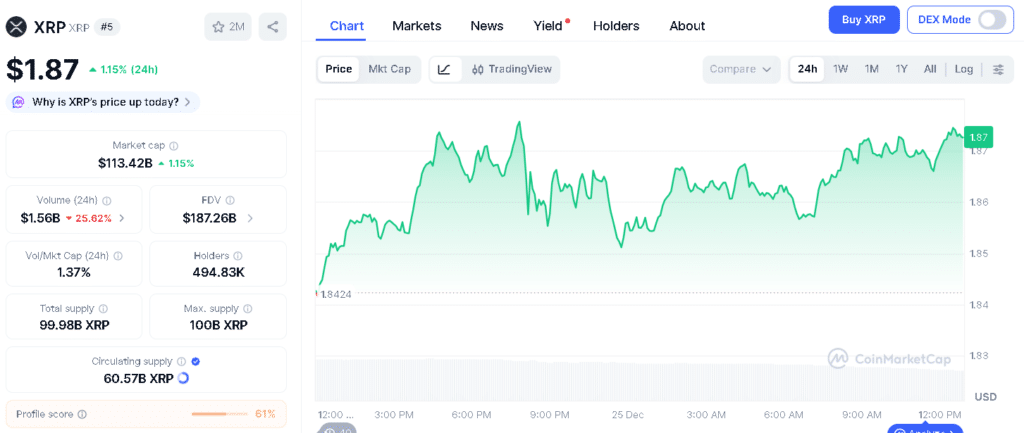This screenshot has width=1024, height=433.
Task: Open Volume (24h) info icon
Action: (x=107, y=201)
